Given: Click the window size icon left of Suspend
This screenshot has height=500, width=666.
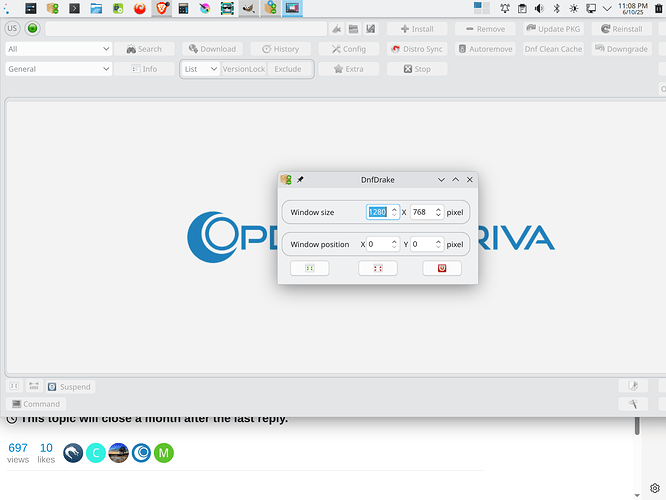Looking at the screenshot, I should tap(14, 386).
